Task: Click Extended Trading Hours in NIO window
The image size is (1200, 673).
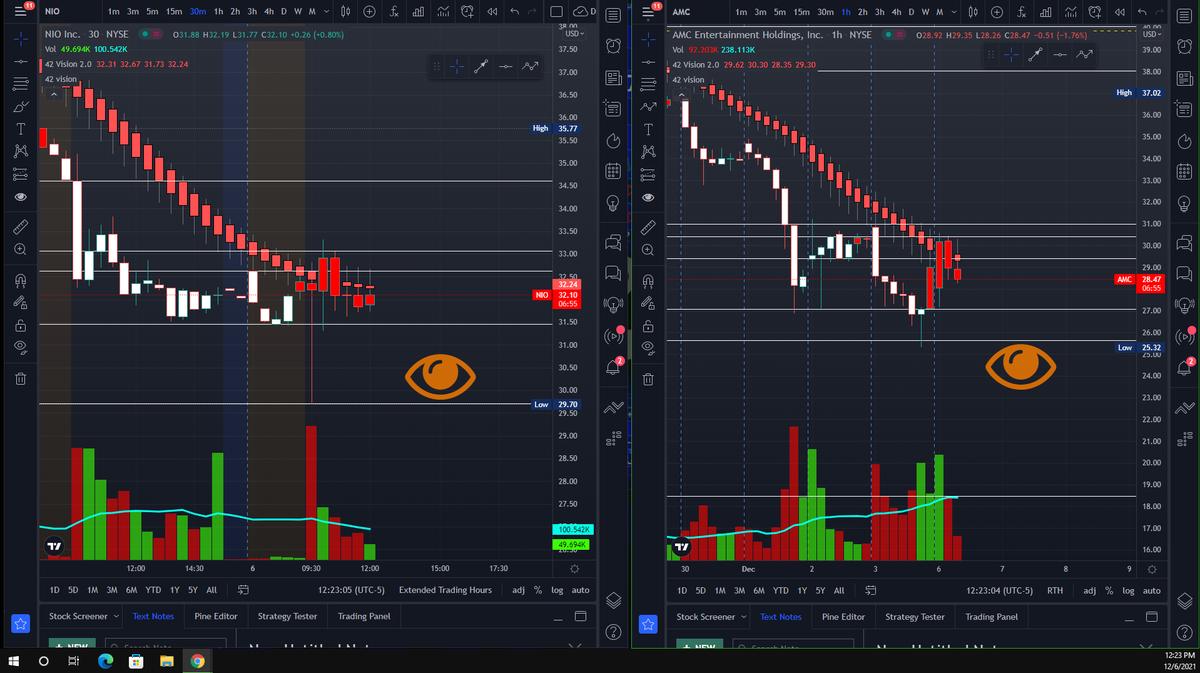Action: point(445,590)
